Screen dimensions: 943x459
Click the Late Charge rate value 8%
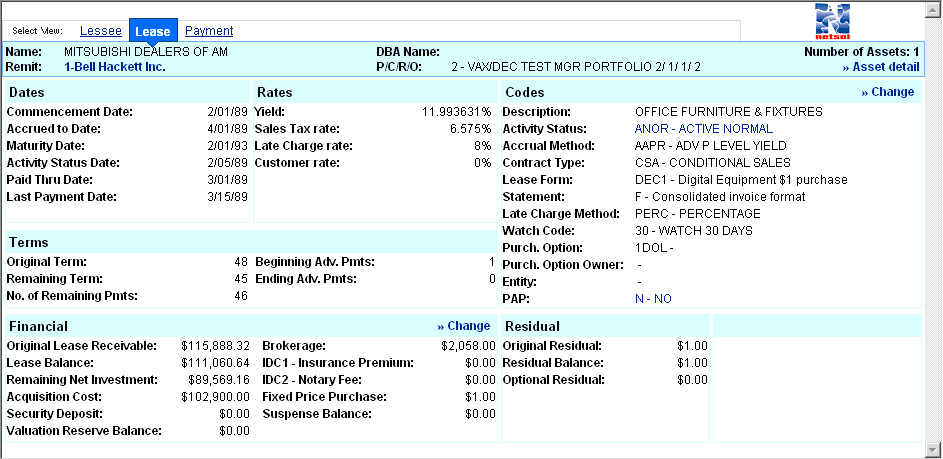(482, 146)
